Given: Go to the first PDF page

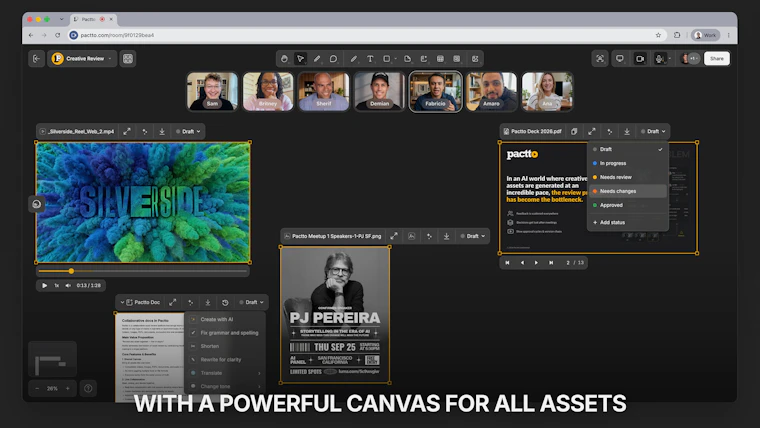Looking at the screenshot, I should pyautogui.click(x=507, y=263).
